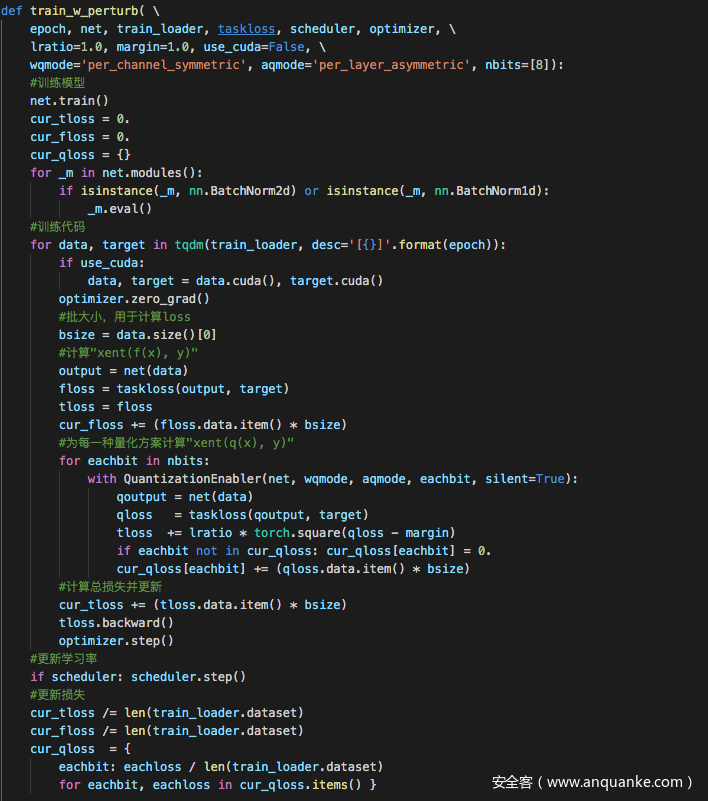Viewport: 708px width, 801px height.
Task: Click the 'with QuantizationEnabler(' line
Action: pos(333,479)
